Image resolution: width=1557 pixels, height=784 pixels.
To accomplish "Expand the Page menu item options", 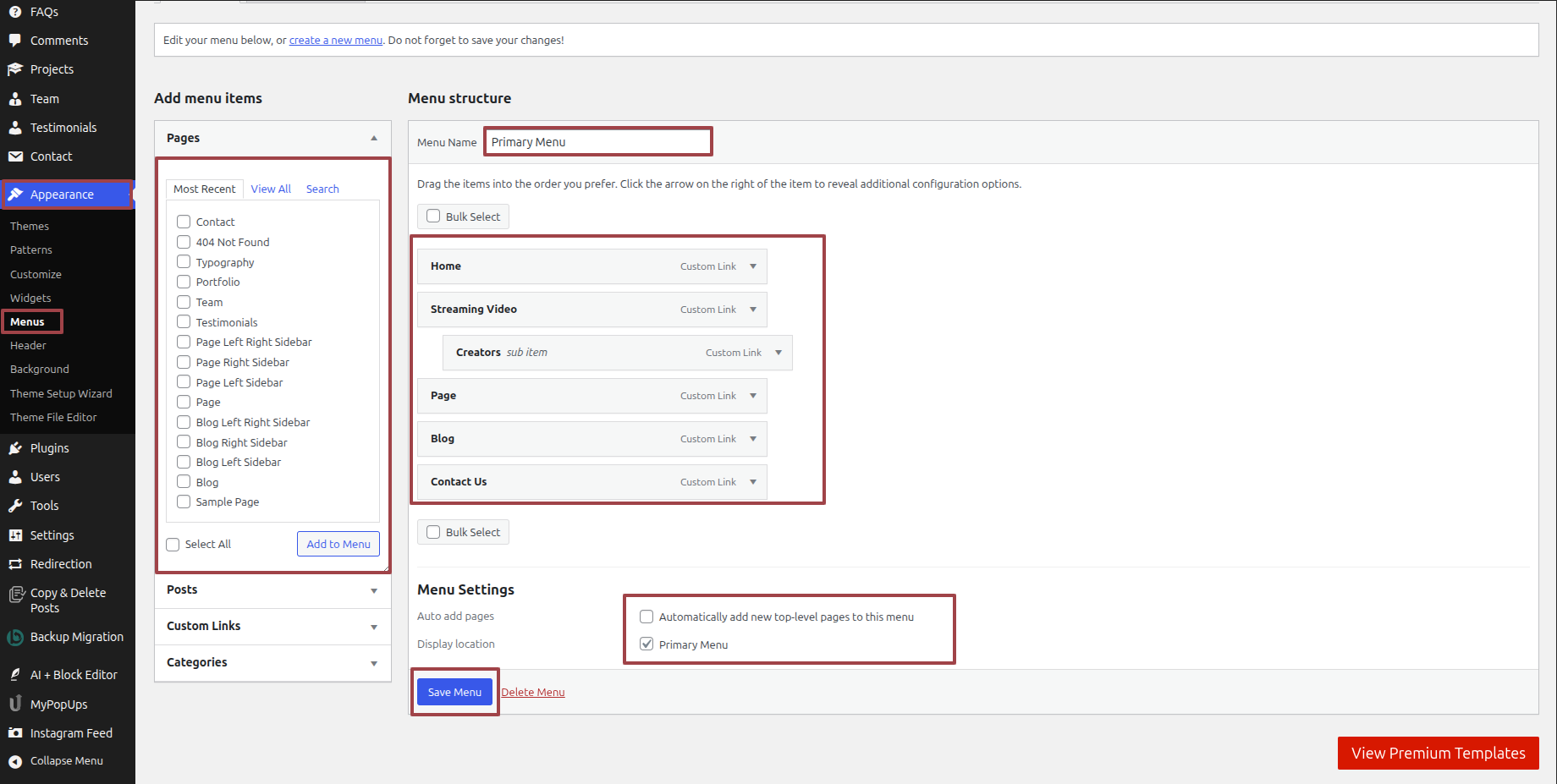I will coord(753,396).
